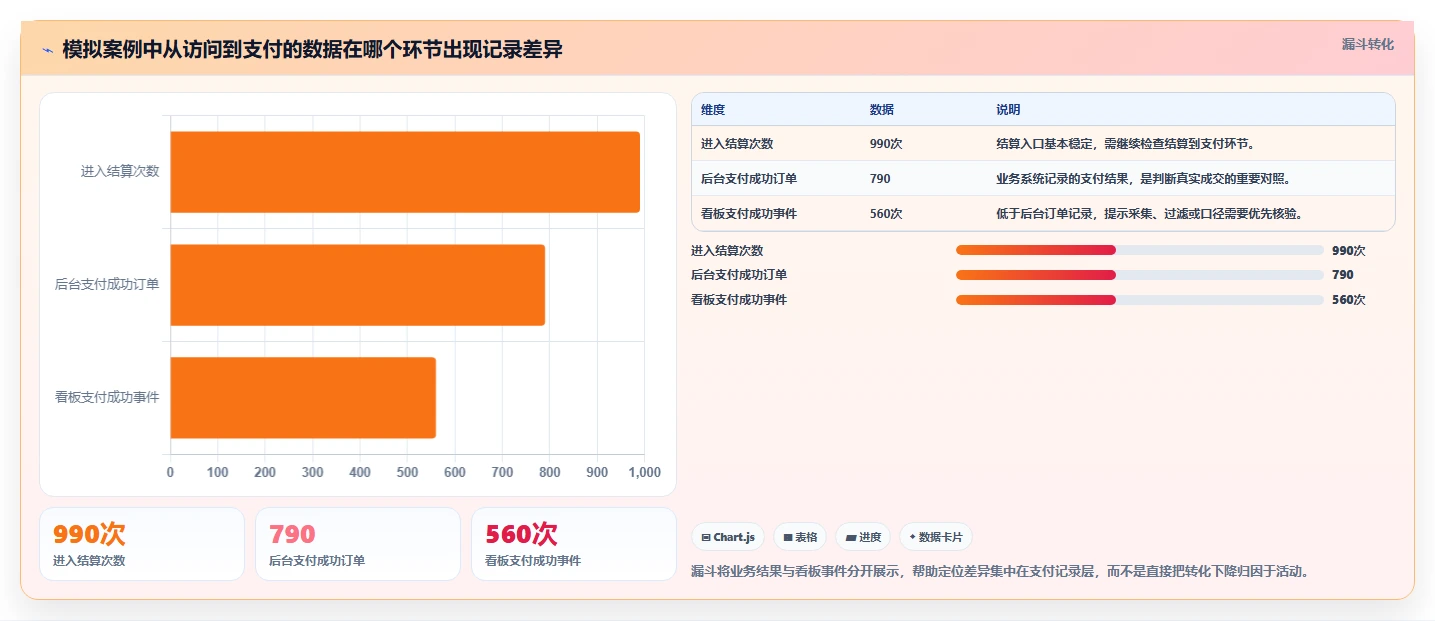Screen dimensions: 1435x621
Task: Click the lightning icon before the title
Action: (47, 50)
